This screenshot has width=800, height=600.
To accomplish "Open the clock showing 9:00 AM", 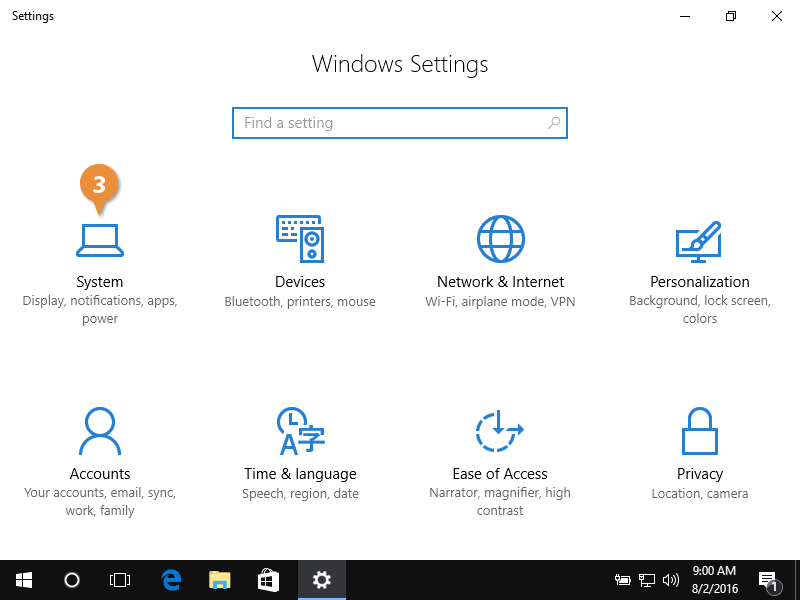I will (x=714, y=580).
